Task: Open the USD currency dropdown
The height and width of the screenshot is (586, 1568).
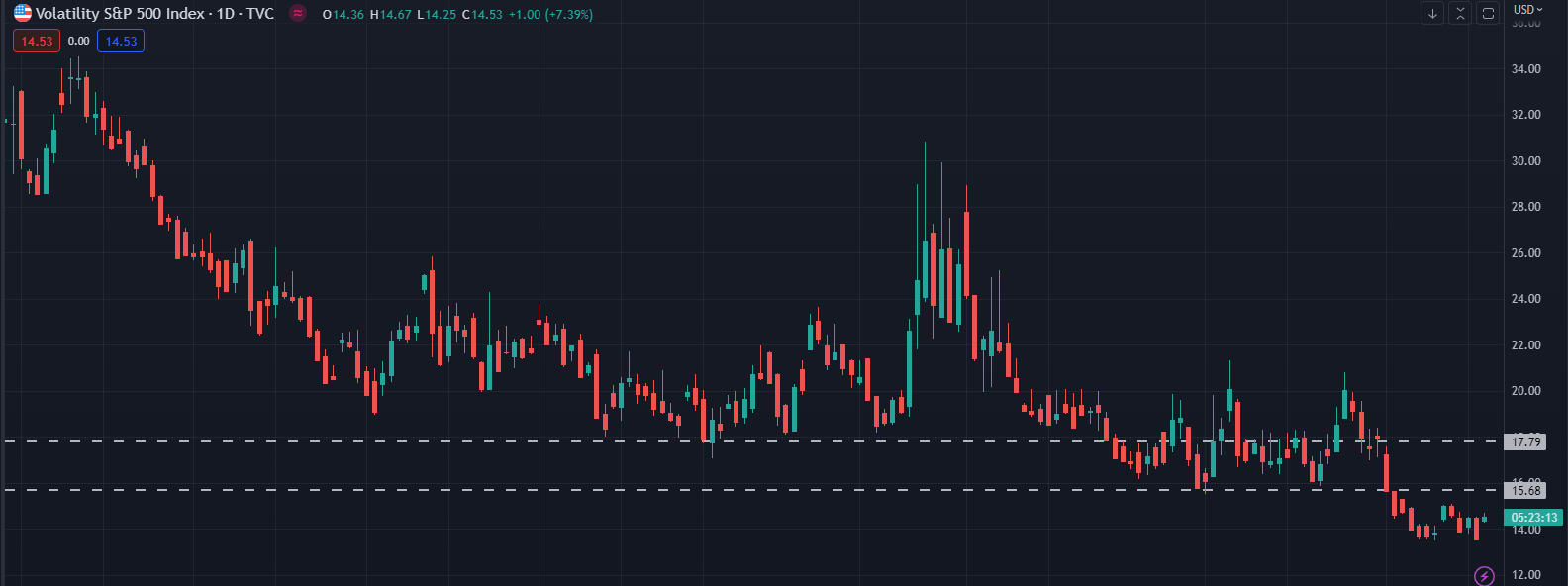Action: (1527, 9)
